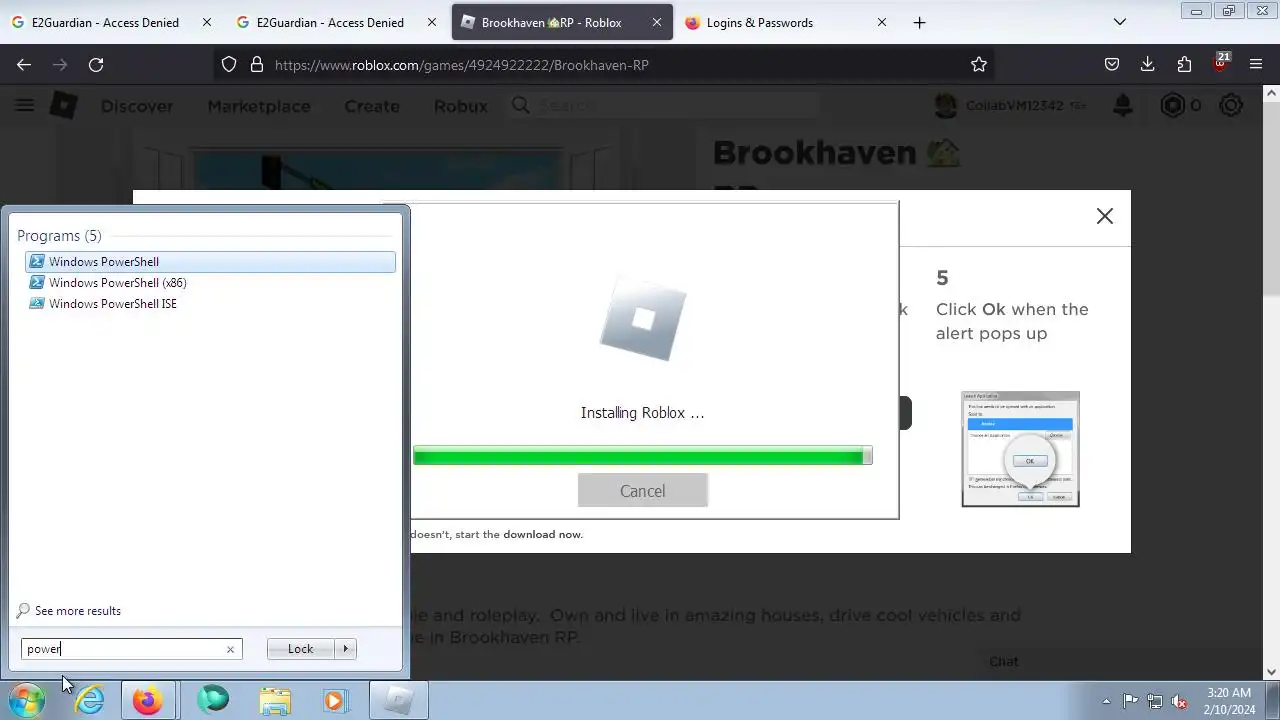Close the Logins & Passwords tab
The height and width of the screenshot is (720, 1280).
point(881,22)
